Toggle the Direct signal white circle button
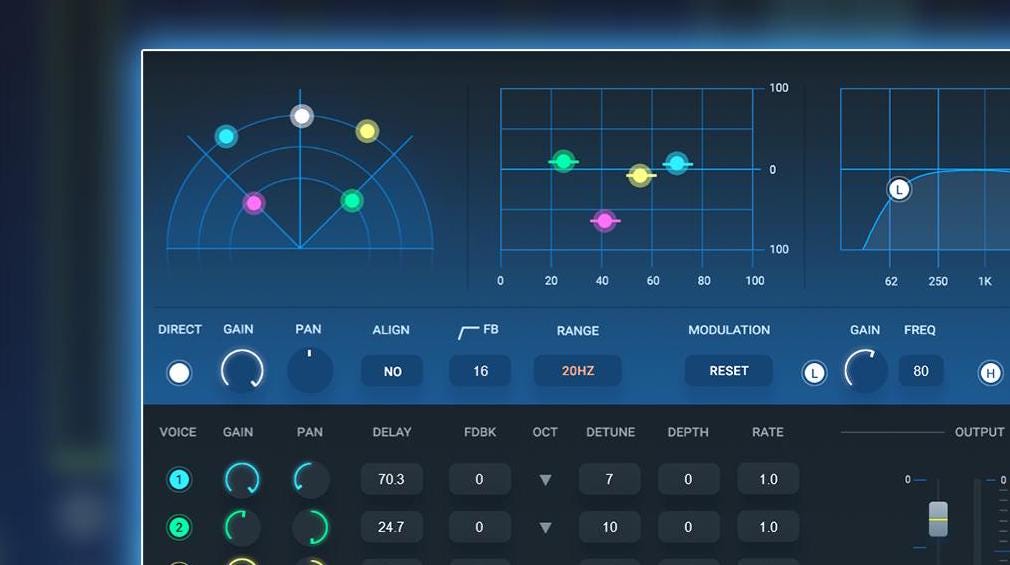 pos(179,372)
